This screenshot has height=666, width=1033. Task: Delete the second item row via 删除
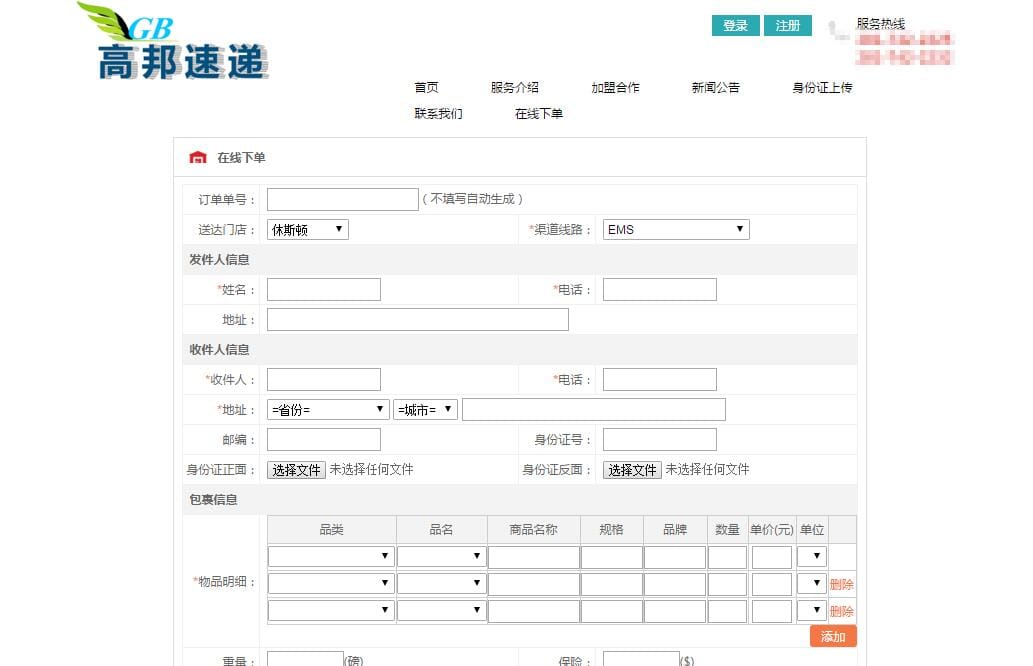click(x=841, y=584)
